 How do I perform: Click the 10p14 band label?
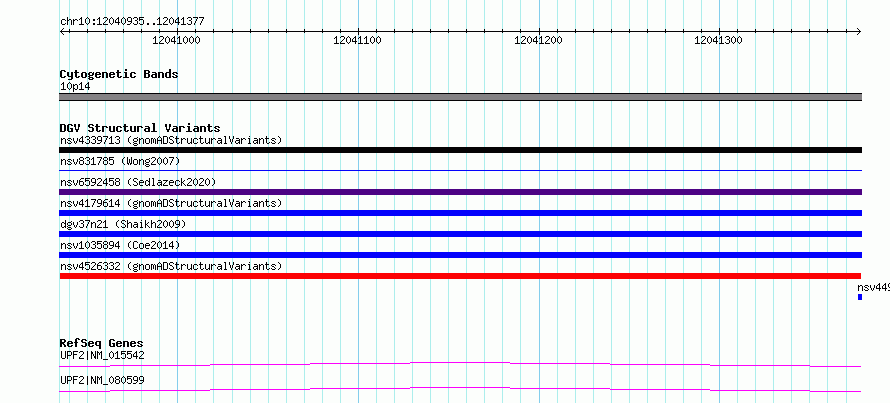click(x=75, y=87)
